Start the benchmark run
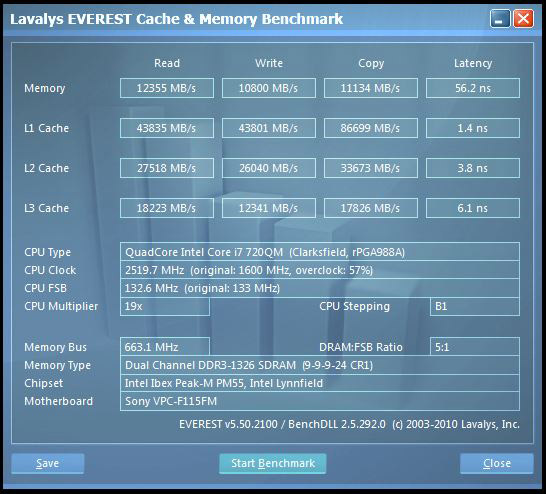Image resolution: width=546 pixels, height=494 pixels. [x=273, y=463]
